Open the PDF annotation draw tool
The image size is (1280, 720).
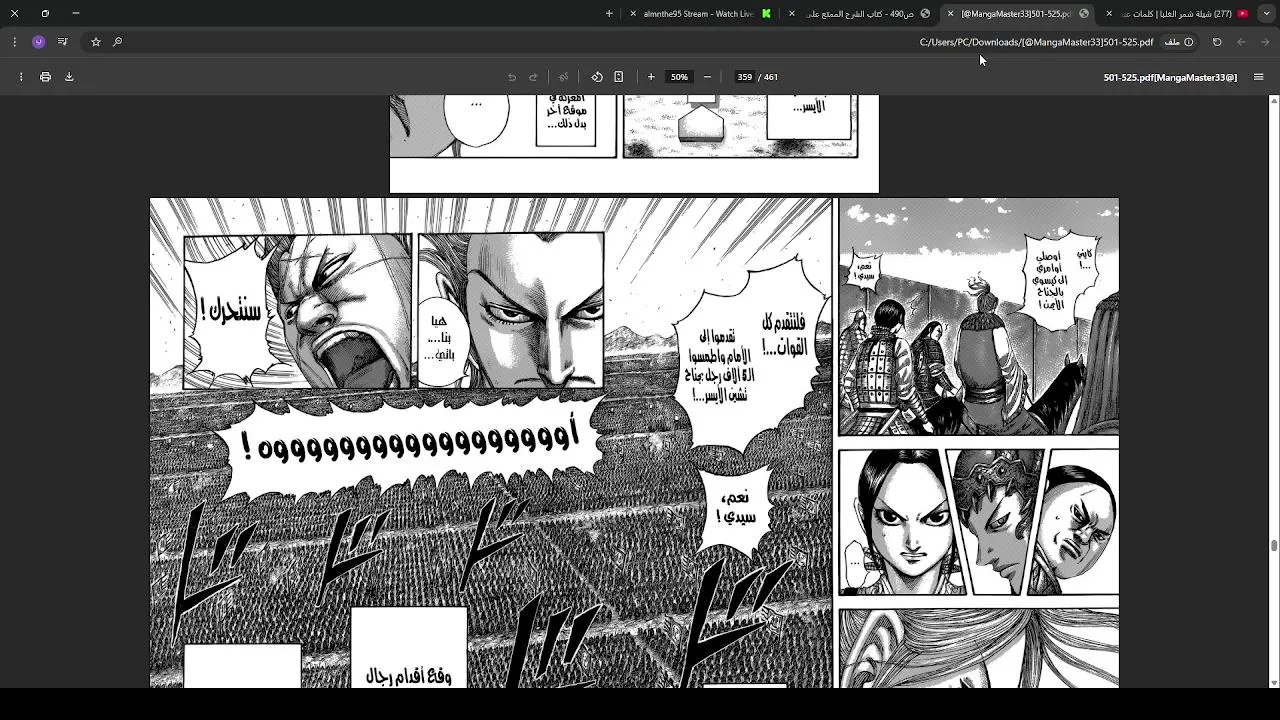[563, 77]
